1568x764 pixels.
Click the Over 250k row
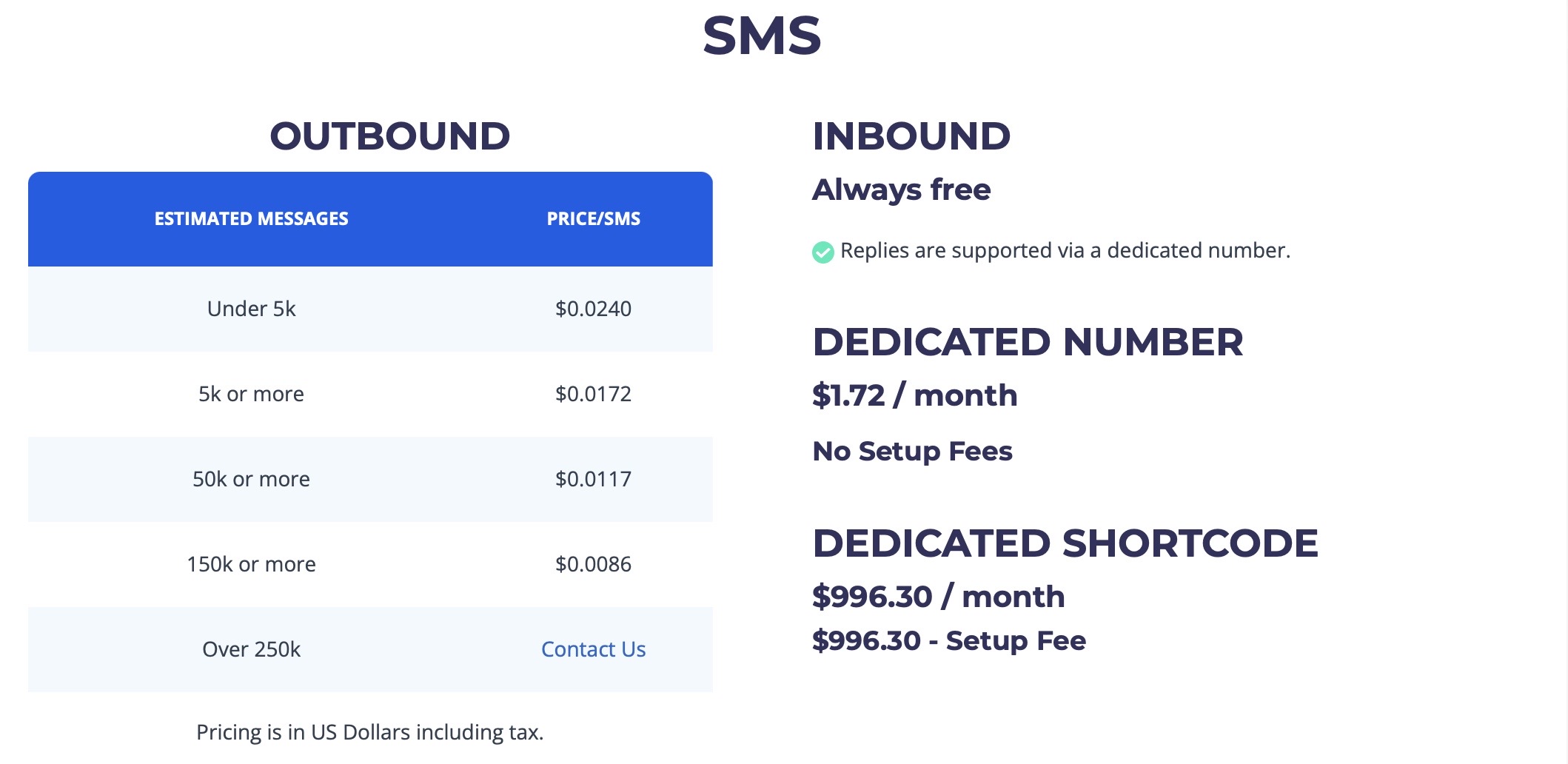click(x=250, y=649)
